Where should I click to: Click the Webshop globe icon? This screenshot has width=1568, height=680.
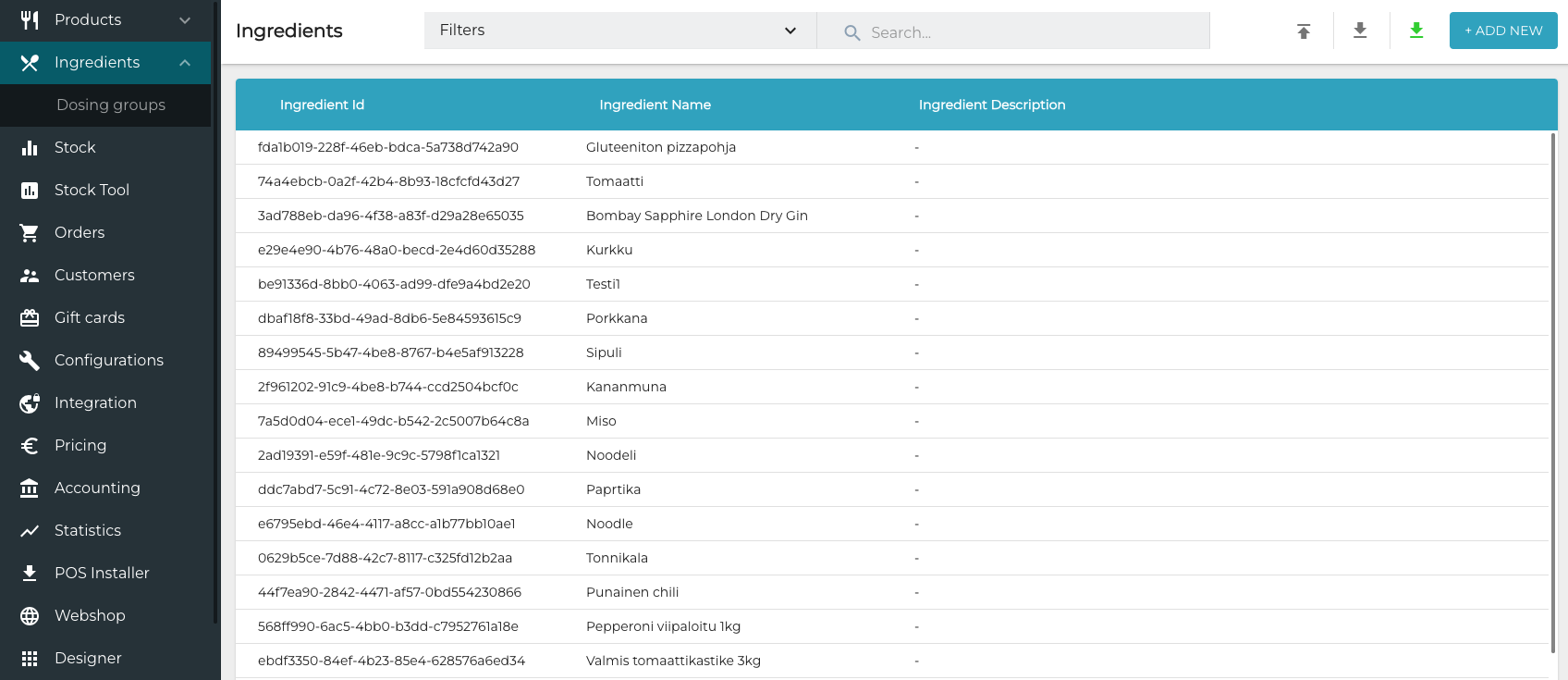click(x=30, y=616)
